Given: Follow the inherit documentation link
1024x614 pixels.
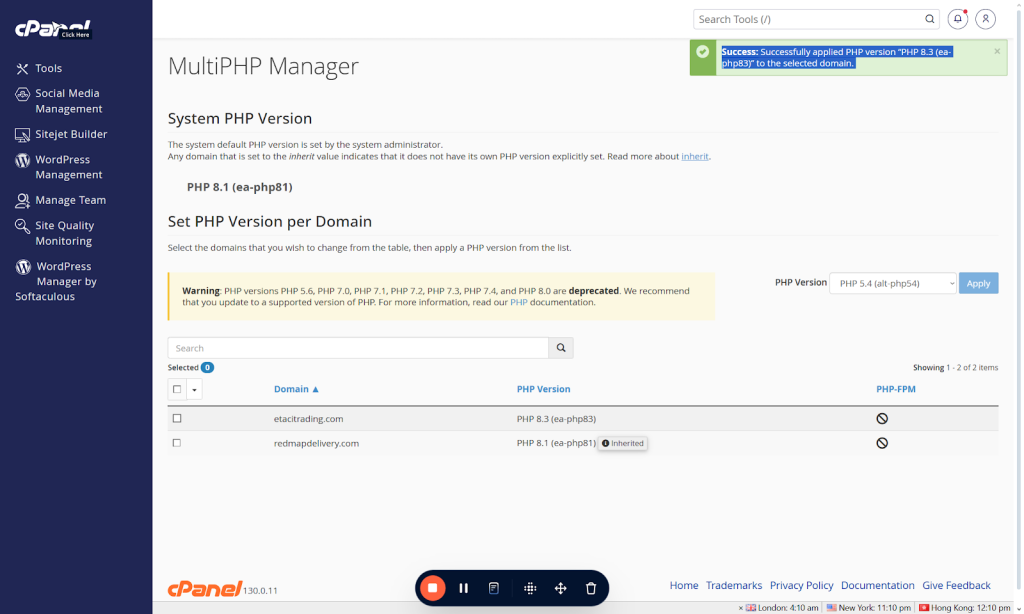Looking at the screenshot, I should tap(694, 157).
